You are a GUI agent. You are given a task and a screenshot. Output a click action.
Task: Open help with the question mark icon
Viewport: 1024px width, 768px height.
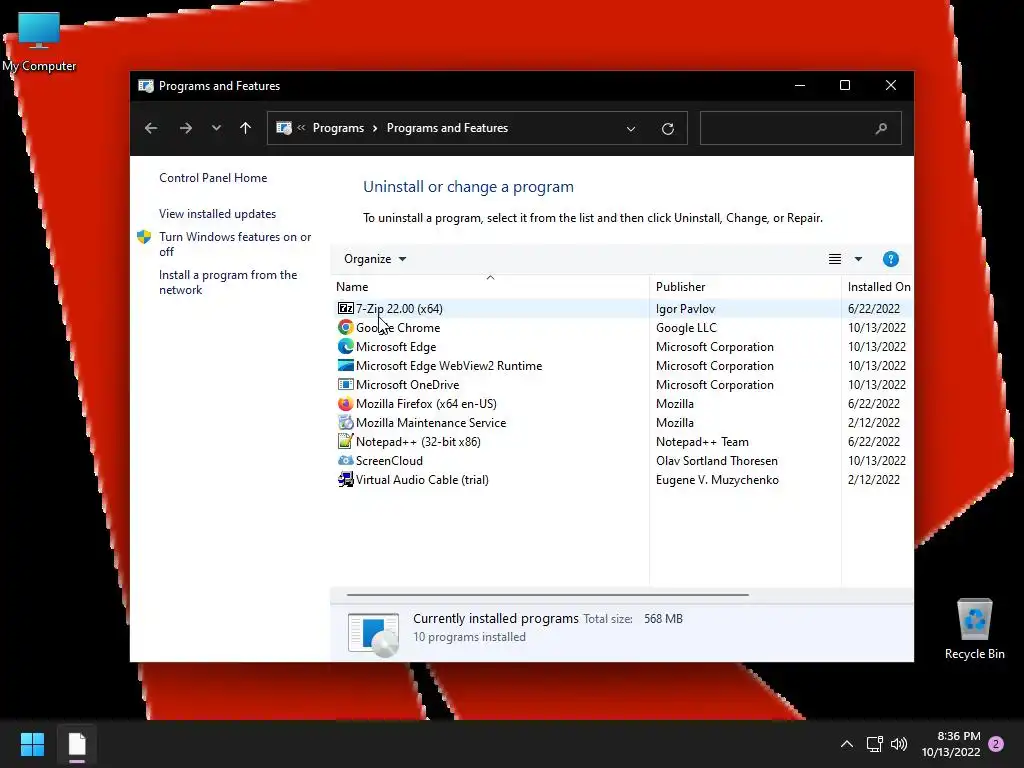point(890,259)
